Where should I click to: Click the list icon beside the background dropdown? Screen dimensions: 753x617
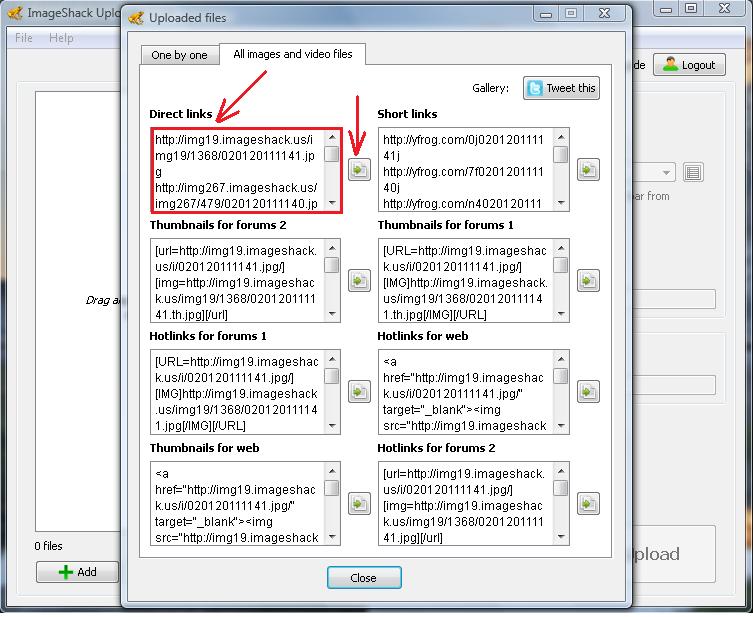pyautogui.click(x=692, y=172)
